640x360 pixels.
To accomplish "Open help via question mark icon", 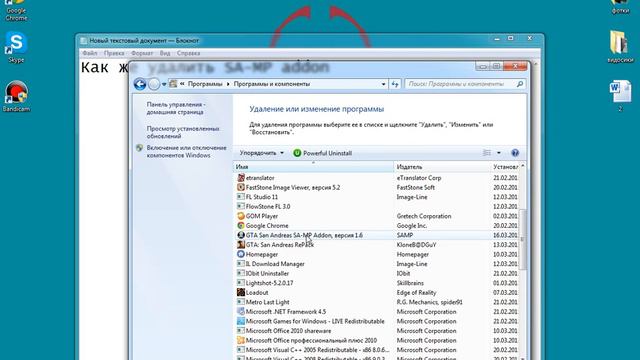I will [515, 153].
